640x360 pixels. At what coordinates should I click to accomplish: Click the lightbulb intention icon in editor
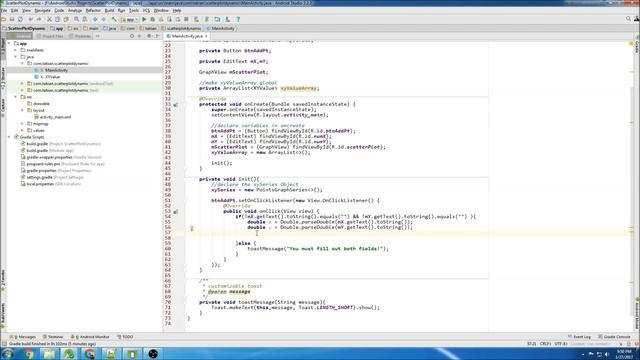[191, 228]
